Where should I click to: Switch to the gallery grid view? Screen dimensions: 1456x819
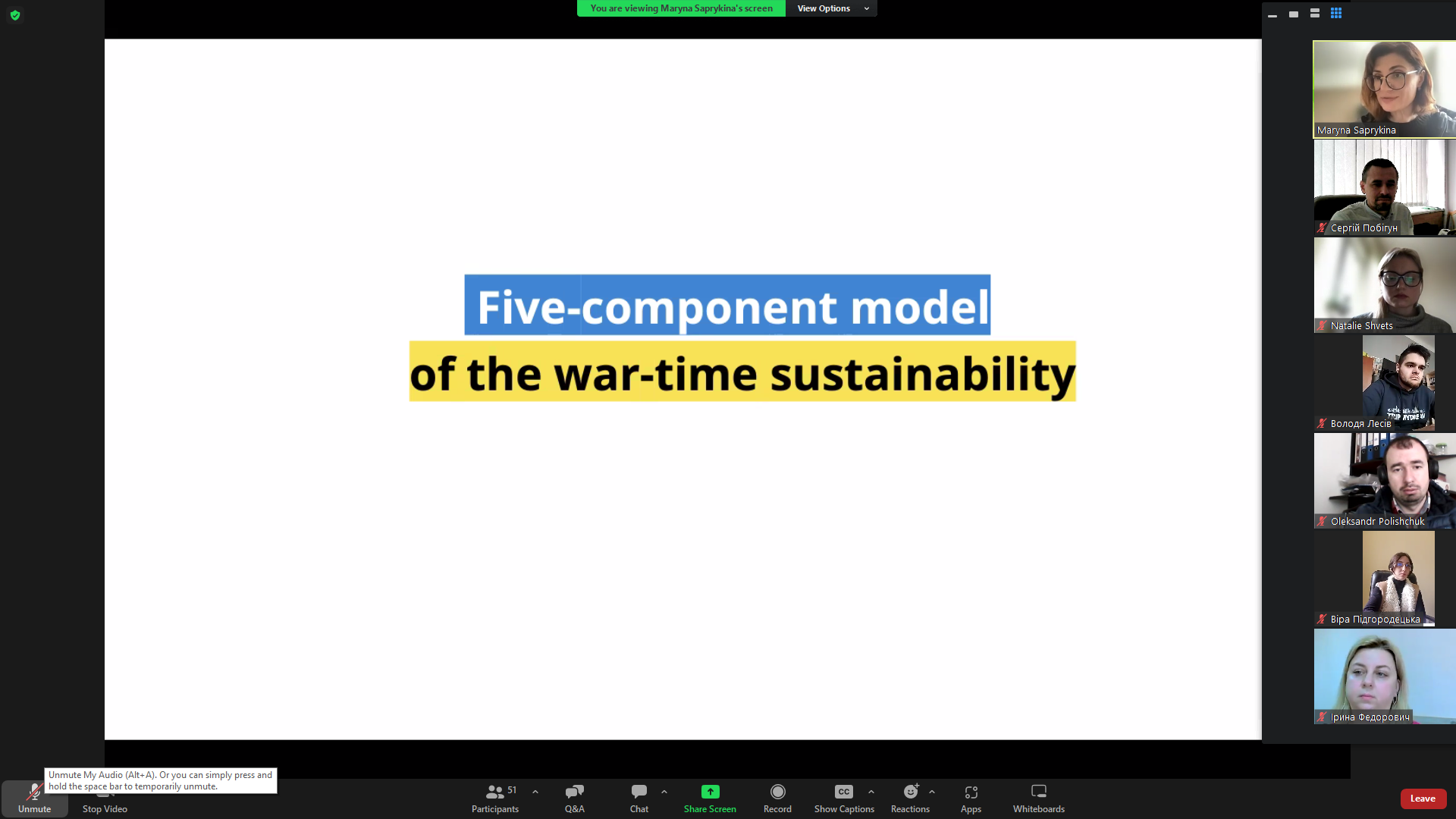click(1336, 13)
